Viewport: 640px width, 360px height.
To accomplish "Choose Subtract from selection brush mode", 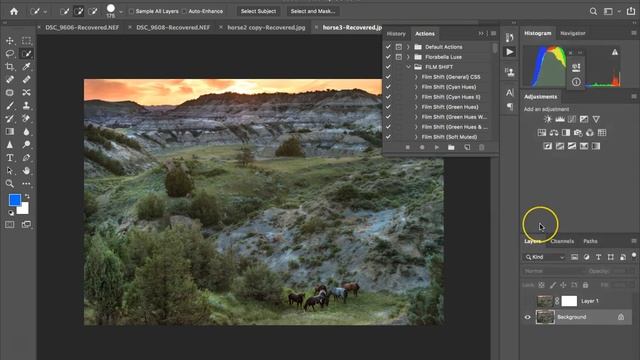I will point(93,11).
